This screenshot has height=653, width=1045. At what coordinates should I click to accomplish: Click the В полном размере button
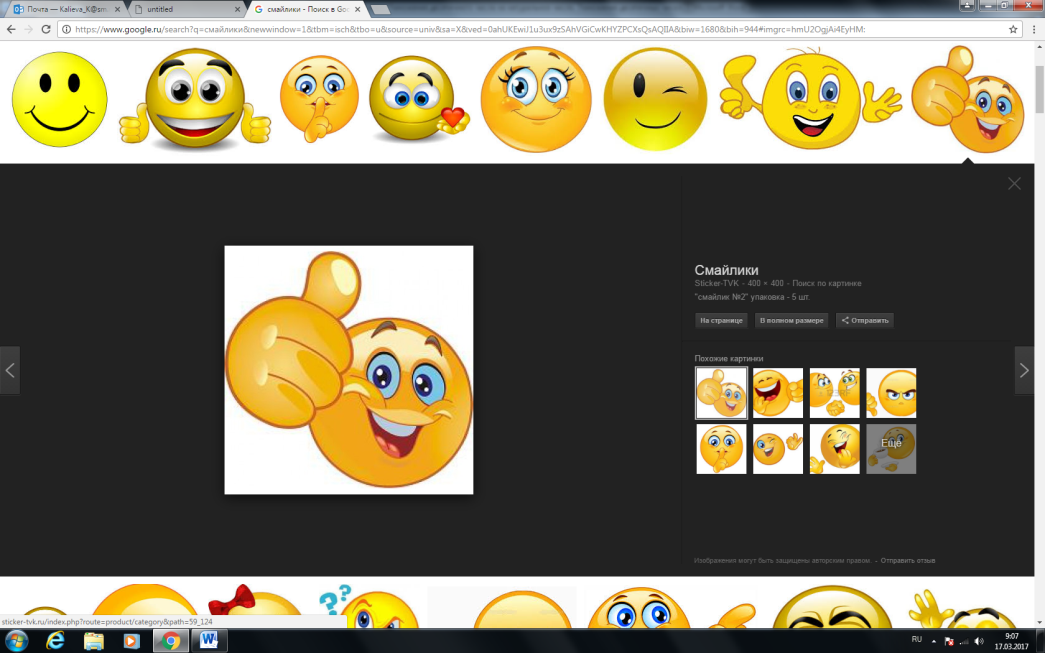tap(792, 321)
